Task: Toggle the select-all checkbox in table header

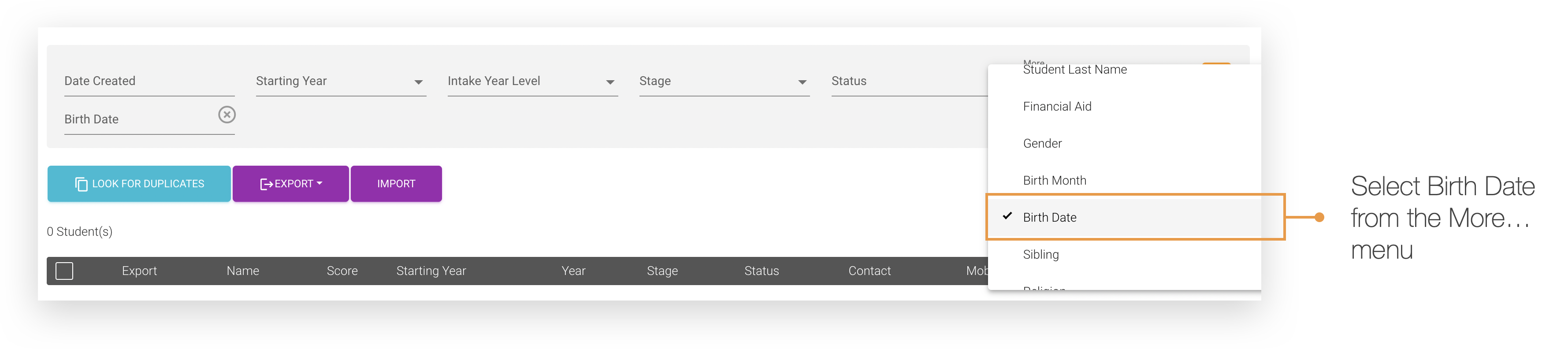Action: [x=64, y=271]
